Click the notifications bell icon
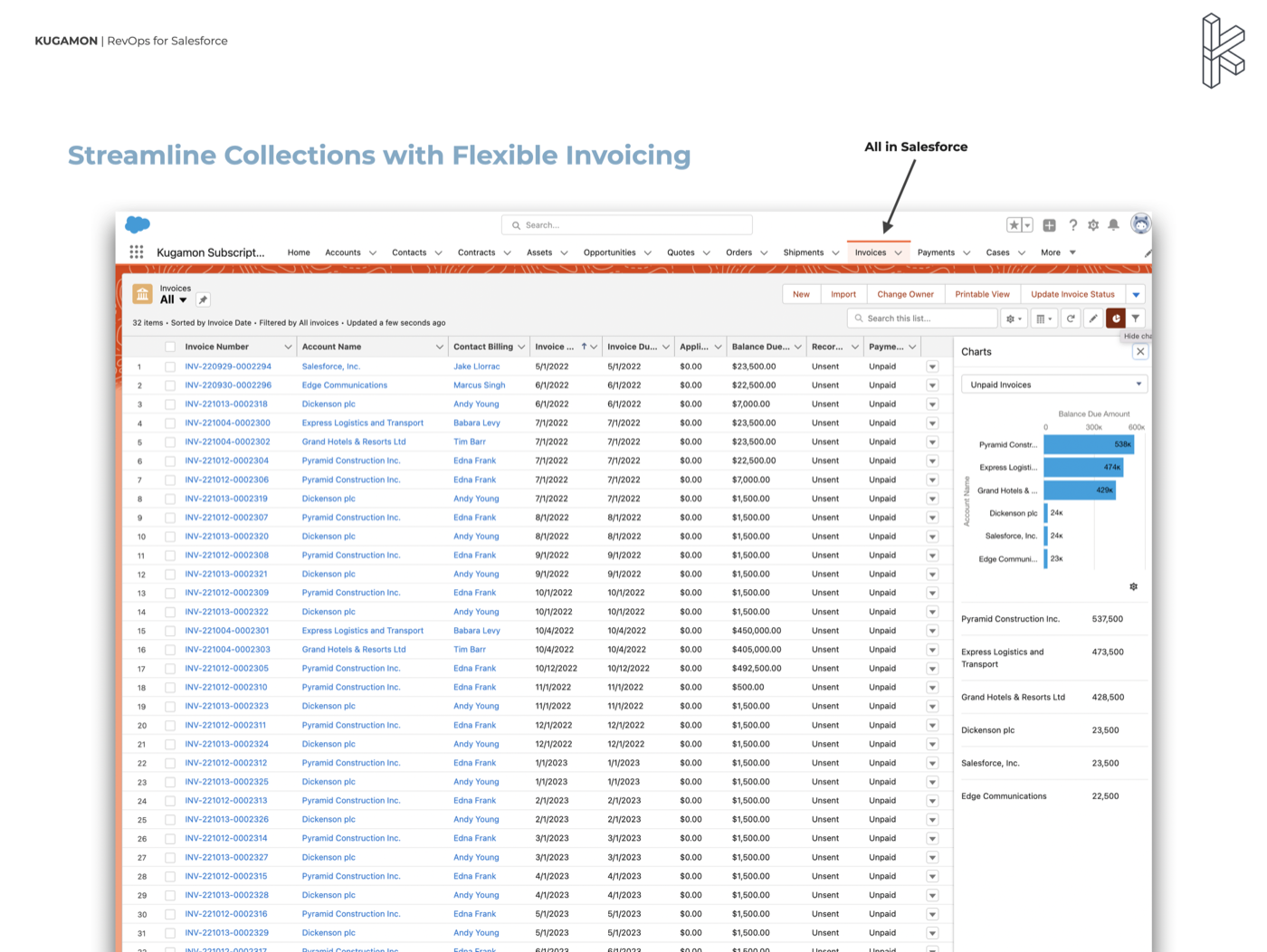Viewport: 1267px width, 952px height. click(x=1114, y=224)
